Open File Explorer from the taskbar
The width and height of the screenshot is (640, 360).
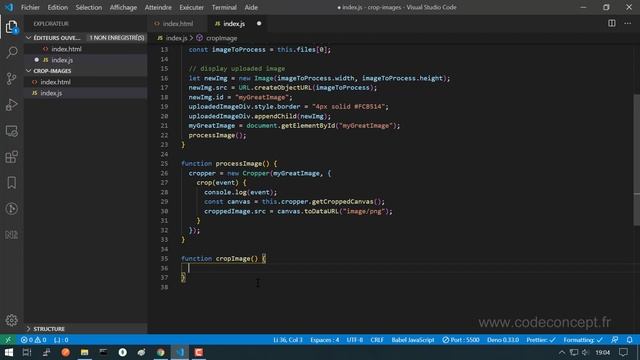pyautogui.click(x=84, y=352)
